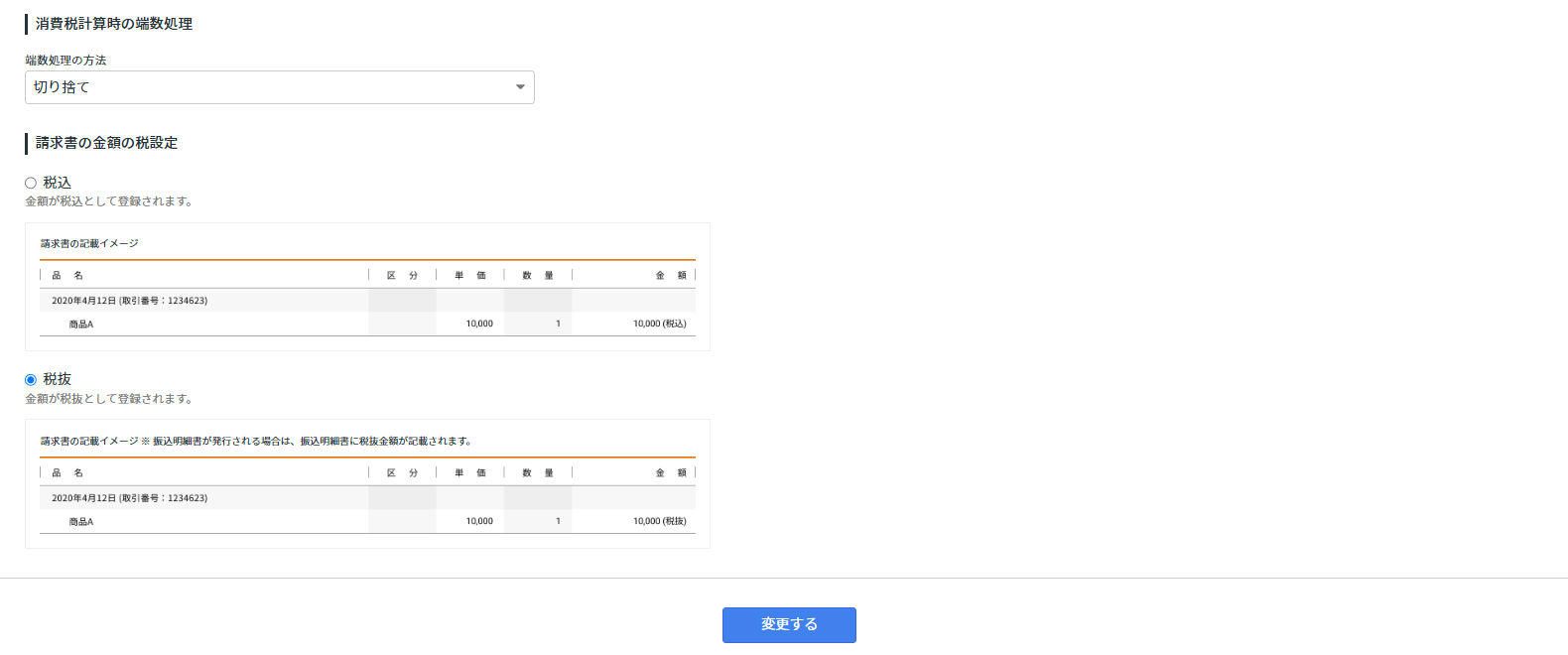
Task: Click the 10,000 (税抜) amount cell
Action: (x=660, y=521)
